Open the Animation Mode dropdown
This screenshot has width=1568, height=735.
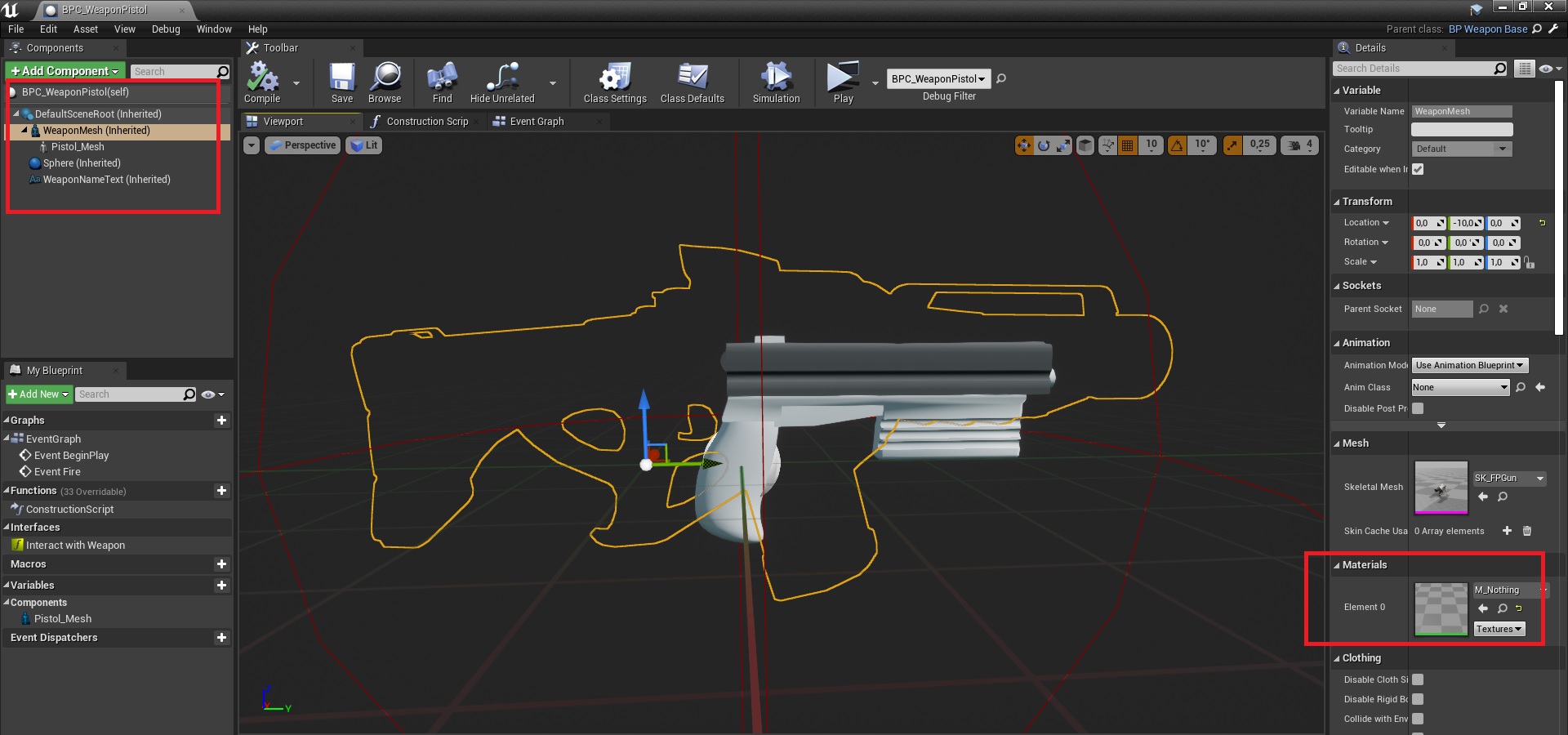coord(1469,365)
